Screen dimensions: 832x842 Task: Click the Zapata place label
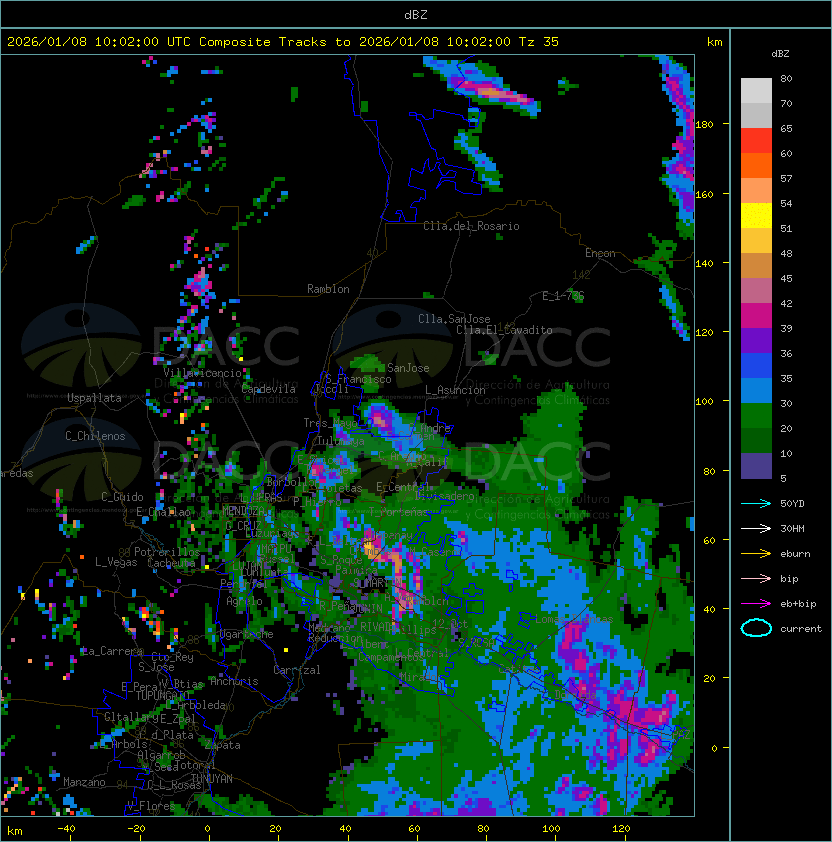click(222, 745)
